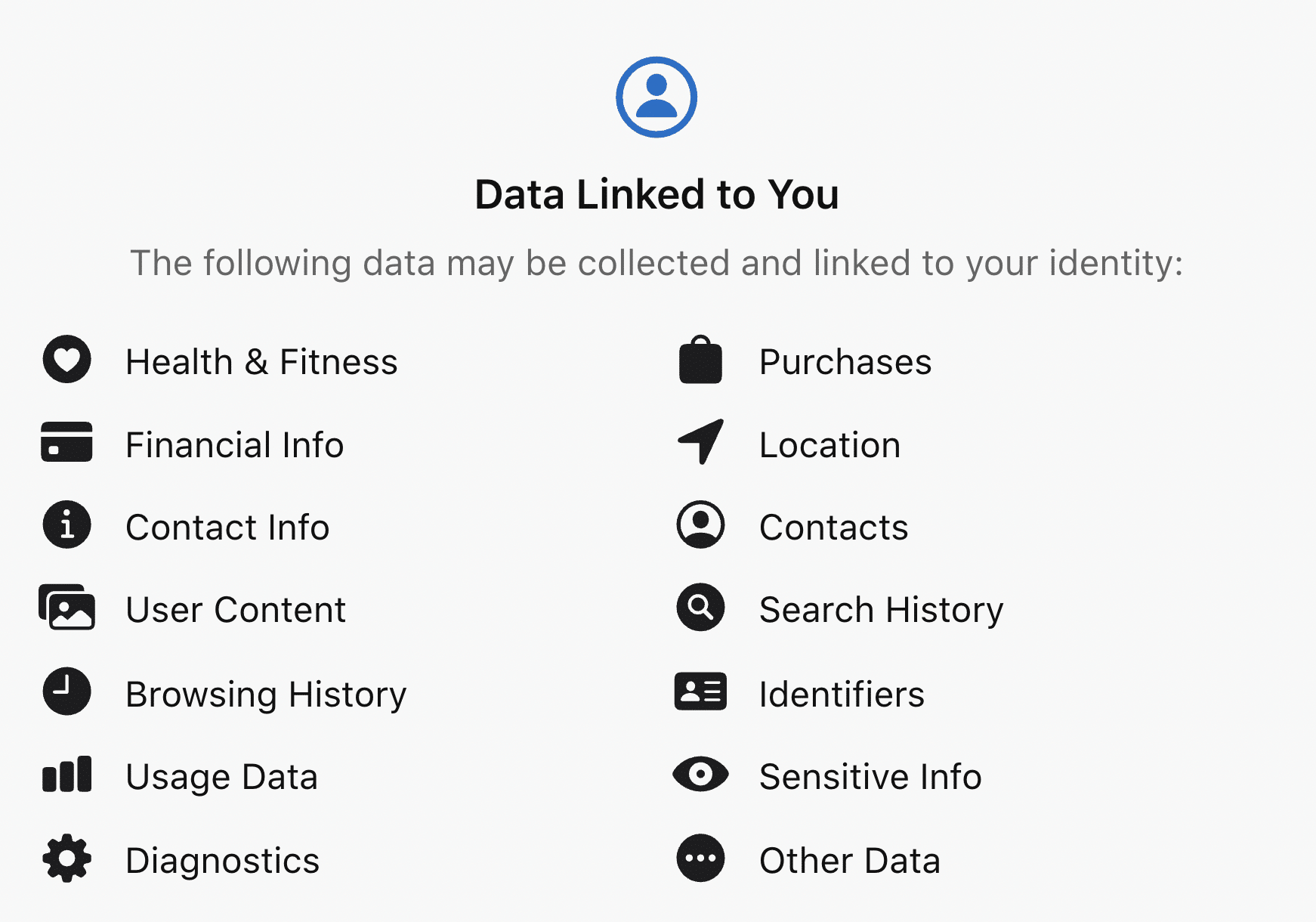
Task: Select the Health & Fitness label
Action: click(x=261, y=362)
